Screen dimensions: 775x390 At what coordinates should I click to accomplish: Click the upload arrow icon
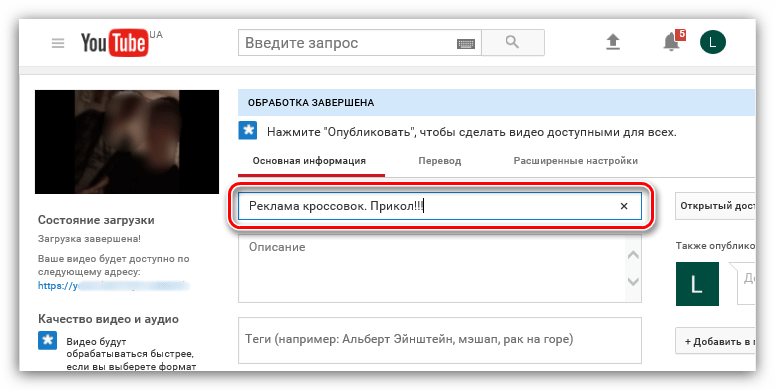[x=613, y=42]
